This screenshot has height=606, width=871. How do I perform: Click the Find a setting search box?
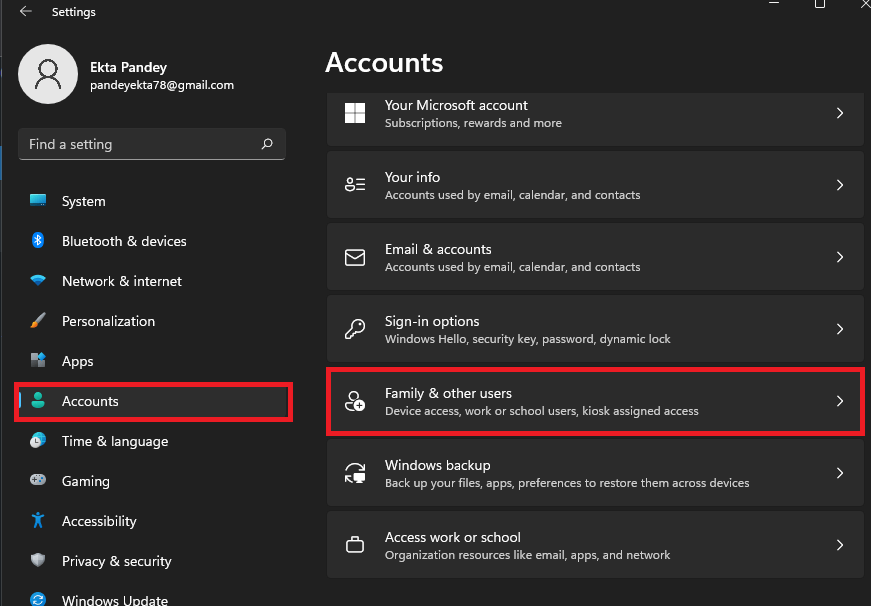140,144
